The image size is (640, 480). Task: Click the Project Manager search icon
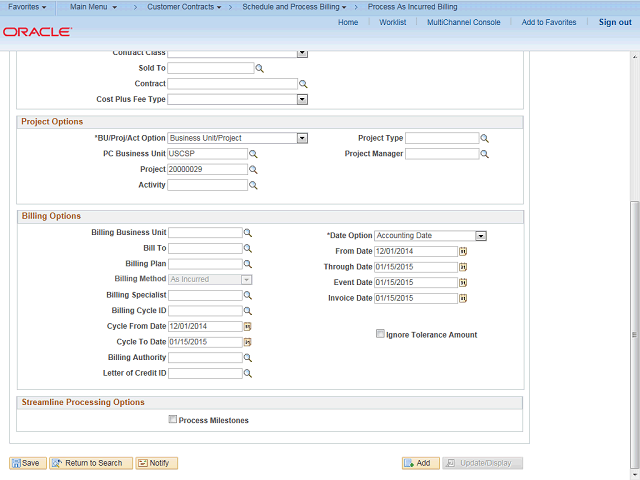484,155
